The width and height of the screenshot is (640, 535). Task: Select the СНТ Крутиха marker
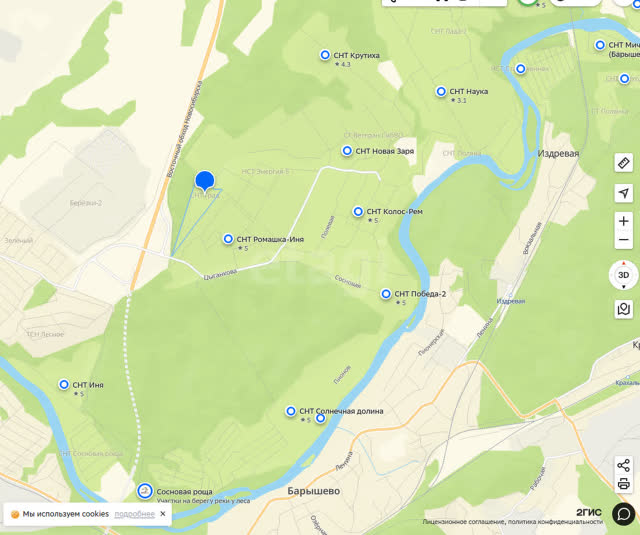[x=325, y=55]
